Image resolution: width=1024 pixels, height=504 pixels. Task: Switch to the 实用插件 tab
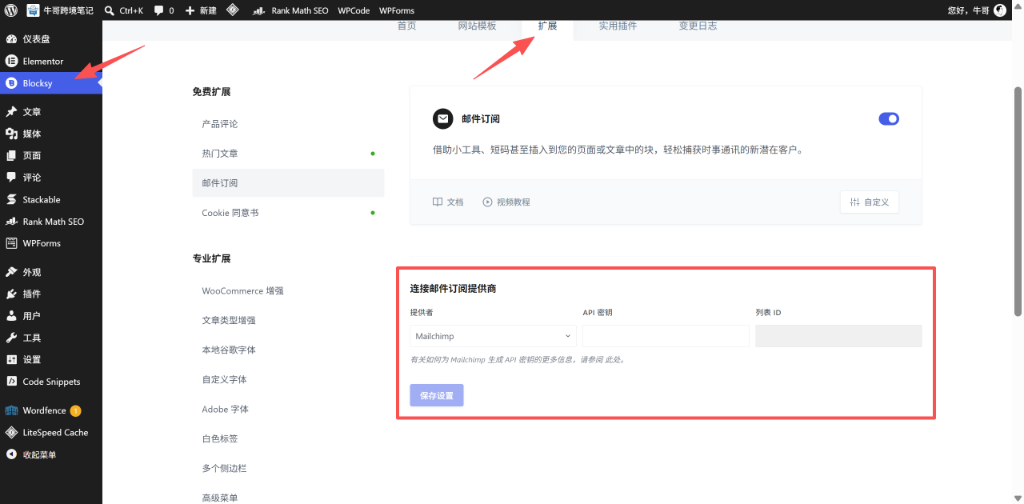[618, 26]
